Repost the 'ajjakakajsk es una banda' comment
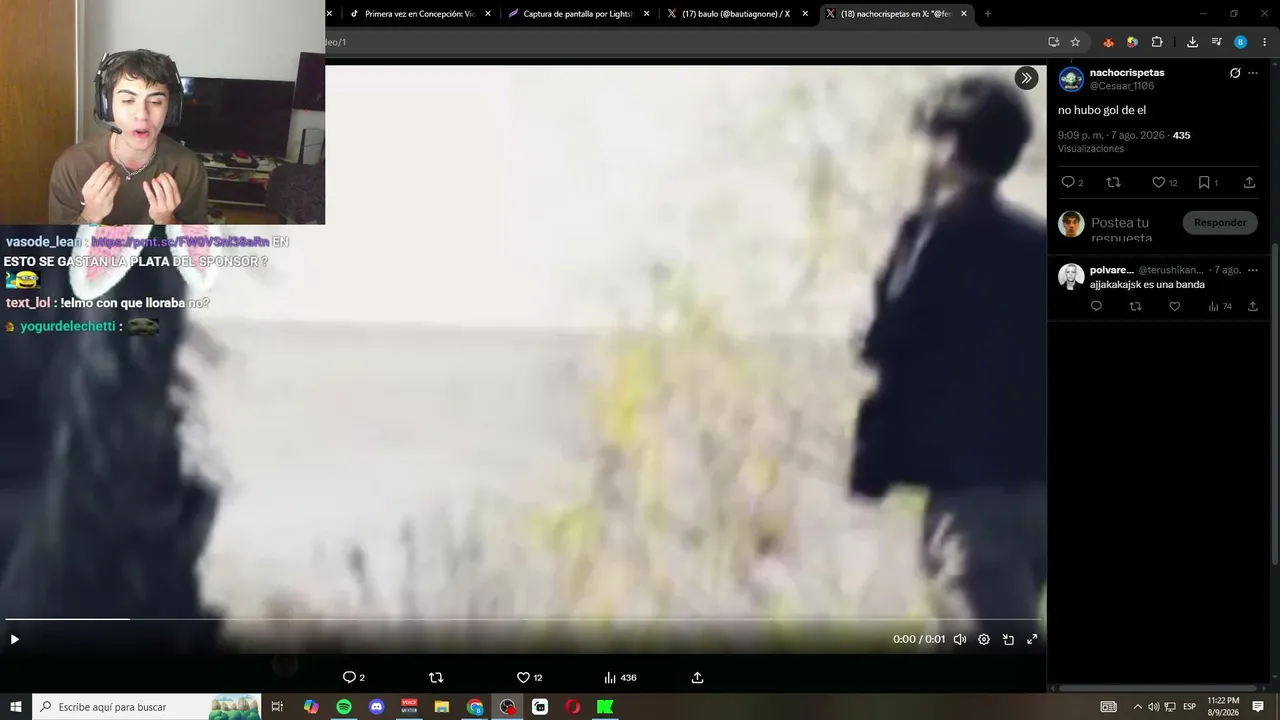 pos(1135,306)
